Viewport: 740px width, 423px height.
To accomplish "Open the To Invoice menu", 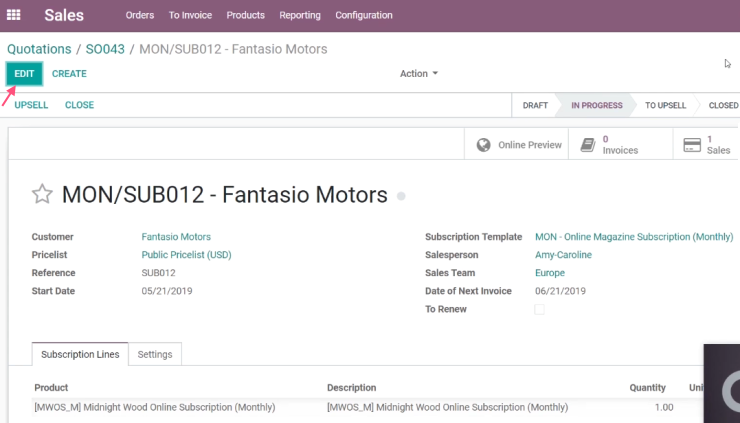I will (x=190, y=15).
